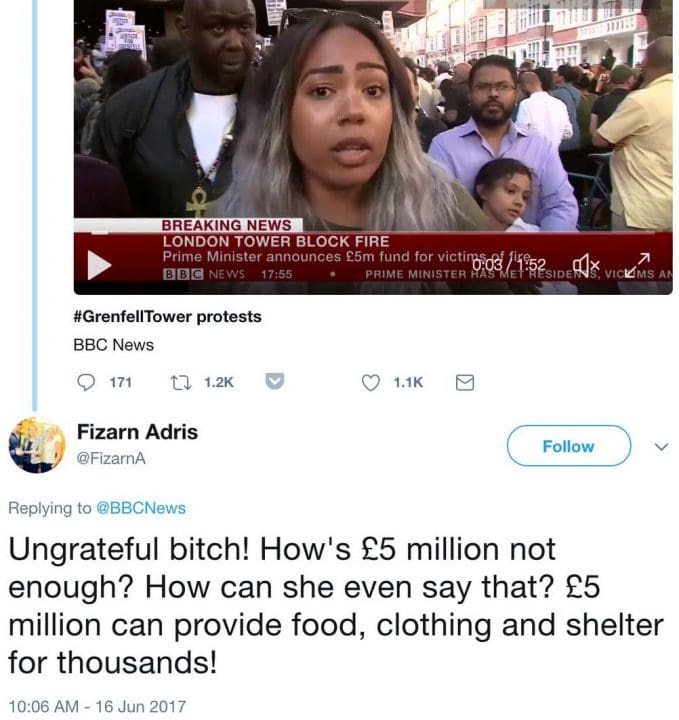
Task: Open Fizarn Adris profile picture
Action: (x=37, y=445)
